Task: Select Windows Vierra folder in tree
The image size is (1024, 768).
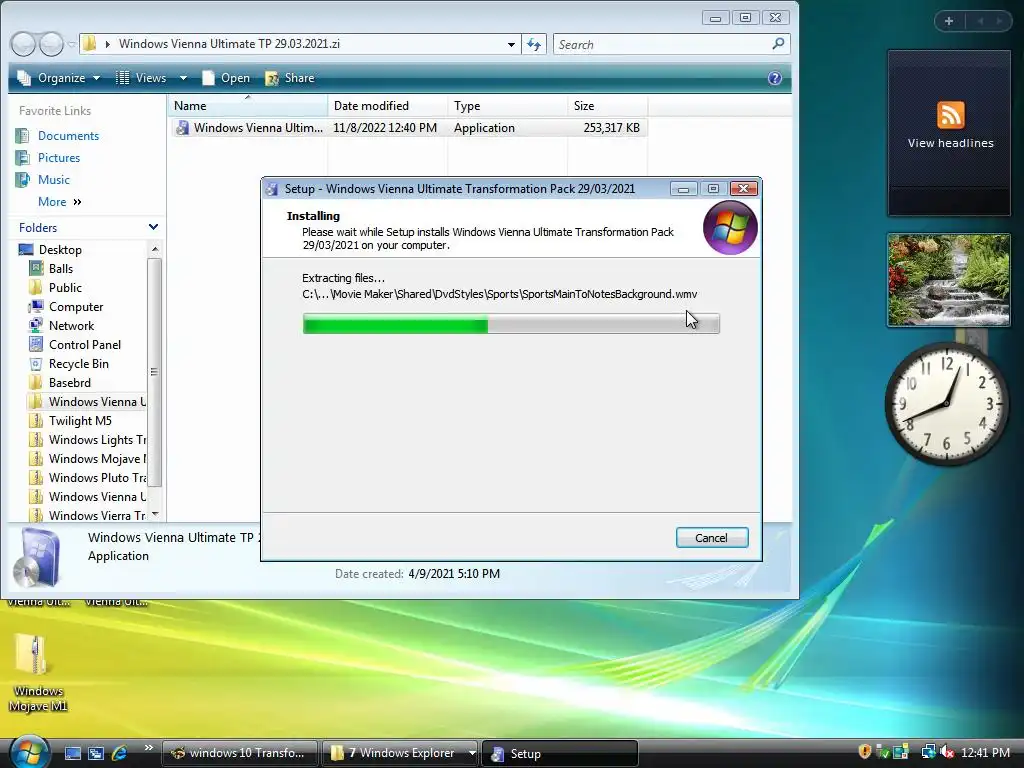Action: pos(97,515)
